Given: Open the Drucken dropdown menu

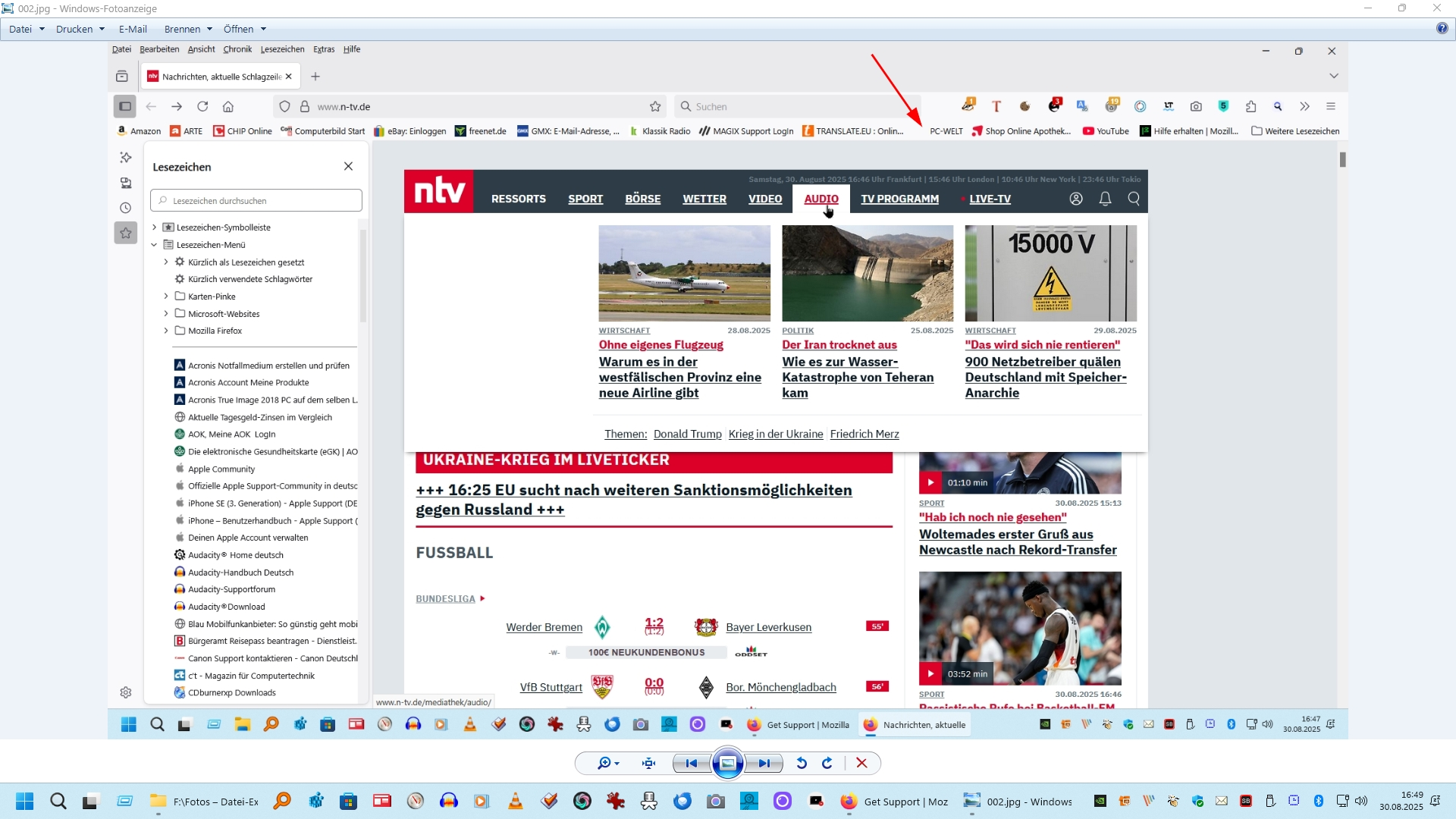Looking at the screenshot, I should tap(80, 29).
